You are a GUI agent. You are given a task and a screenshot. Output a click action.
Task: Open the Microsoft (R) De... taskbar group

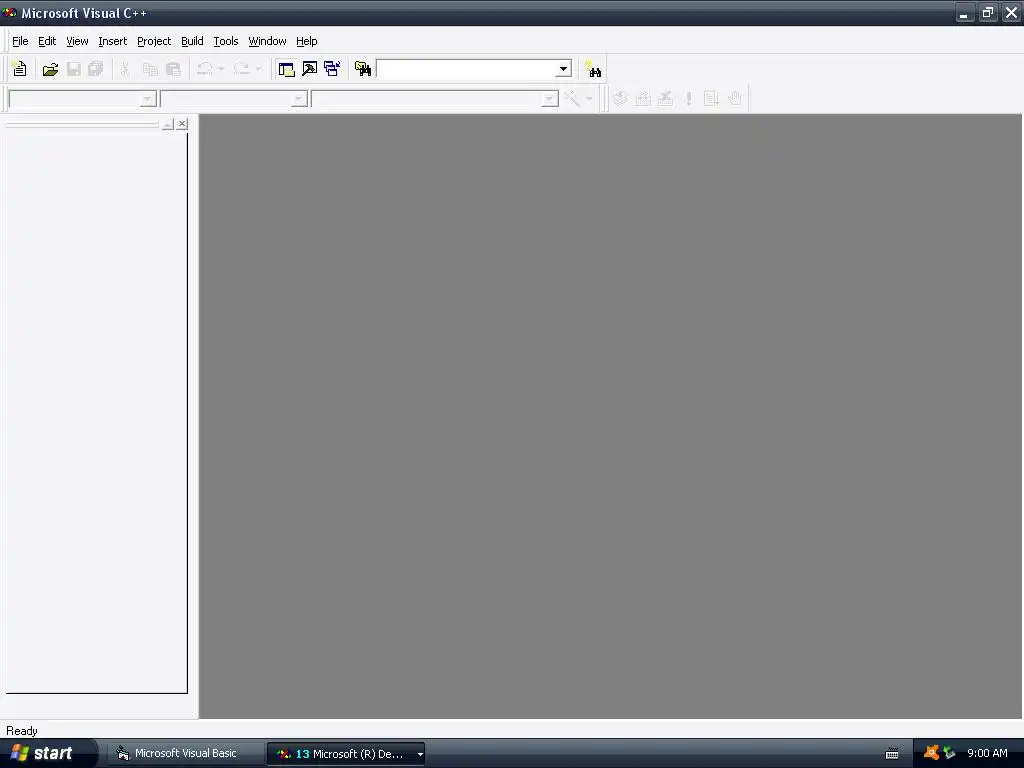click(x=346, y=754)
